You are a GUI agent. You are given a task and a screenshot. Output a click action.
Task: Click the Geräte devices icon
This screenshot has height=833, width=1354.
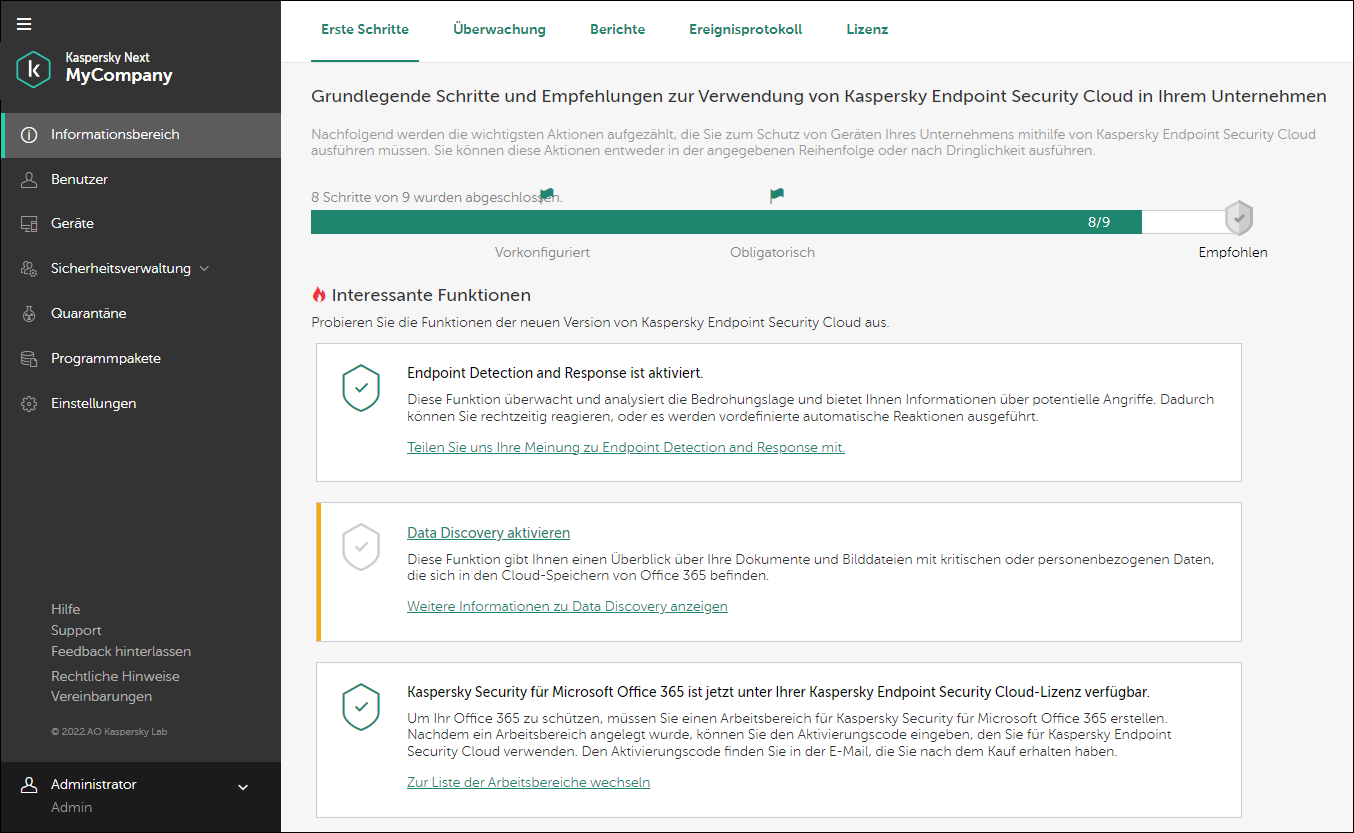29,224
